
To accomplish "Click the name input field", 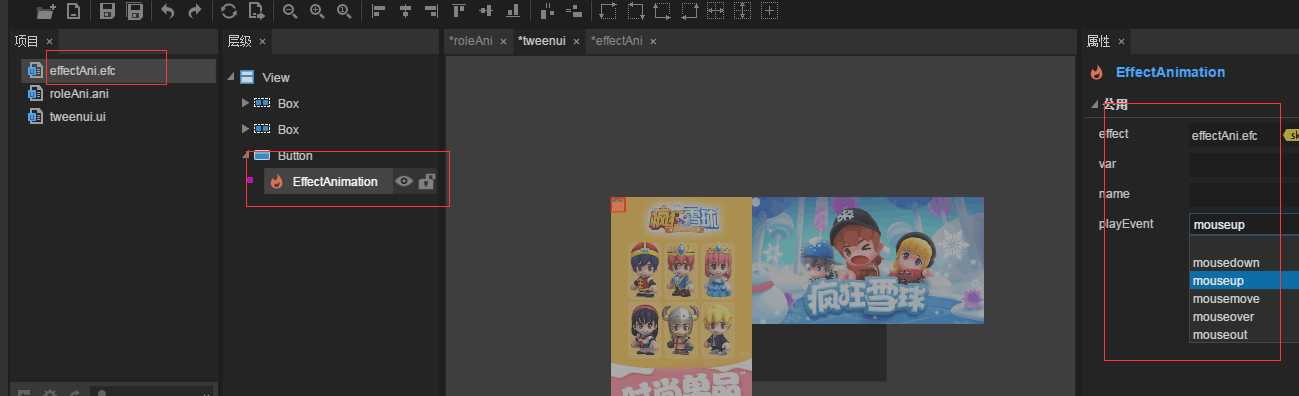I will pyautogui.click(x=1244, y=194).
